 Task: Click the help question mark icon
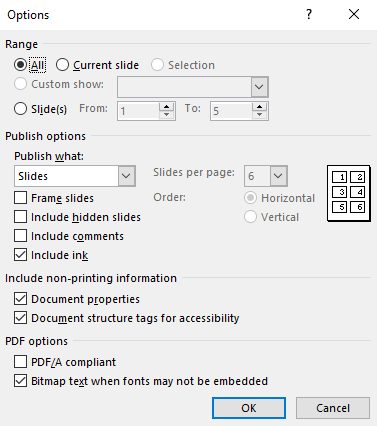pyautogui.click(x=309, y=14)
